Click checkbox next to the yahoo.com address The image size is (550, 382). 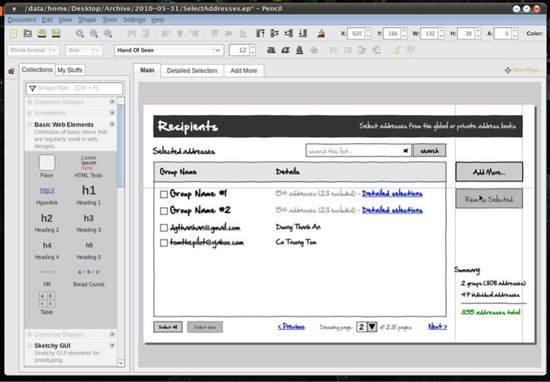[x=164, y=243]
